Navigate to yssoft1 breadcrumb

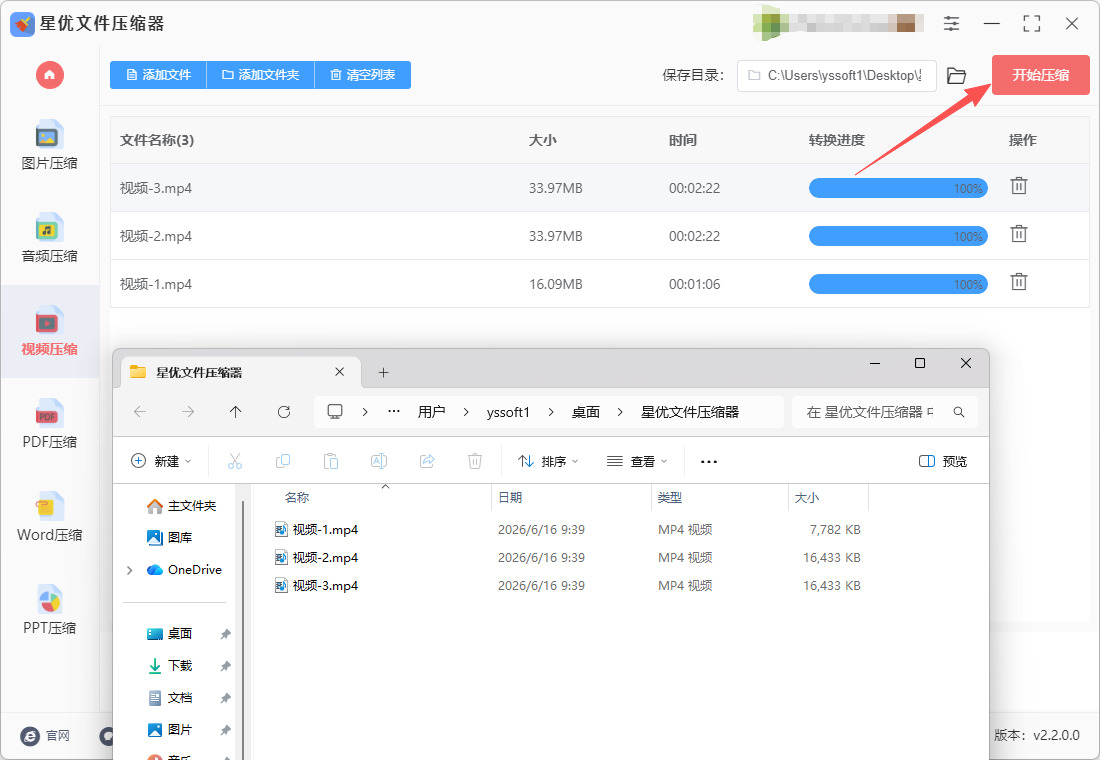(x=508, y=412)
